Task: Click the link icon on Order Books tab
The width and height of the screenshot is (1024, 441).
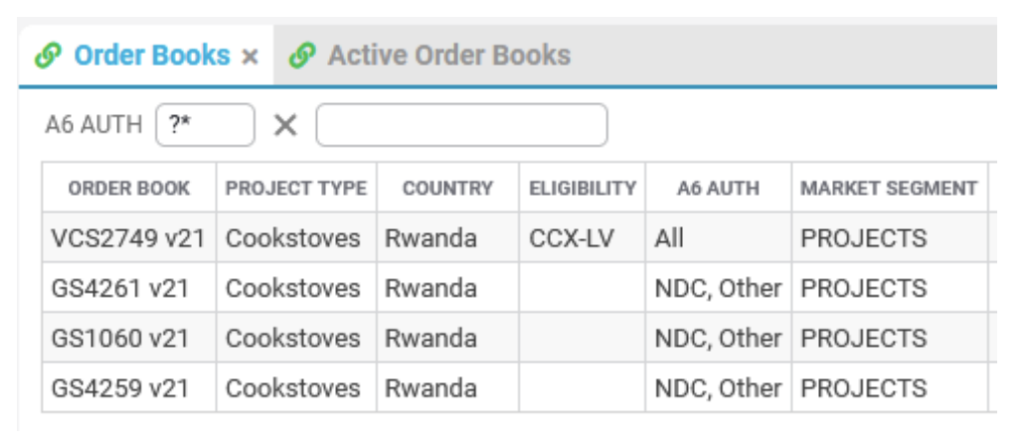Action: point(48,56)
